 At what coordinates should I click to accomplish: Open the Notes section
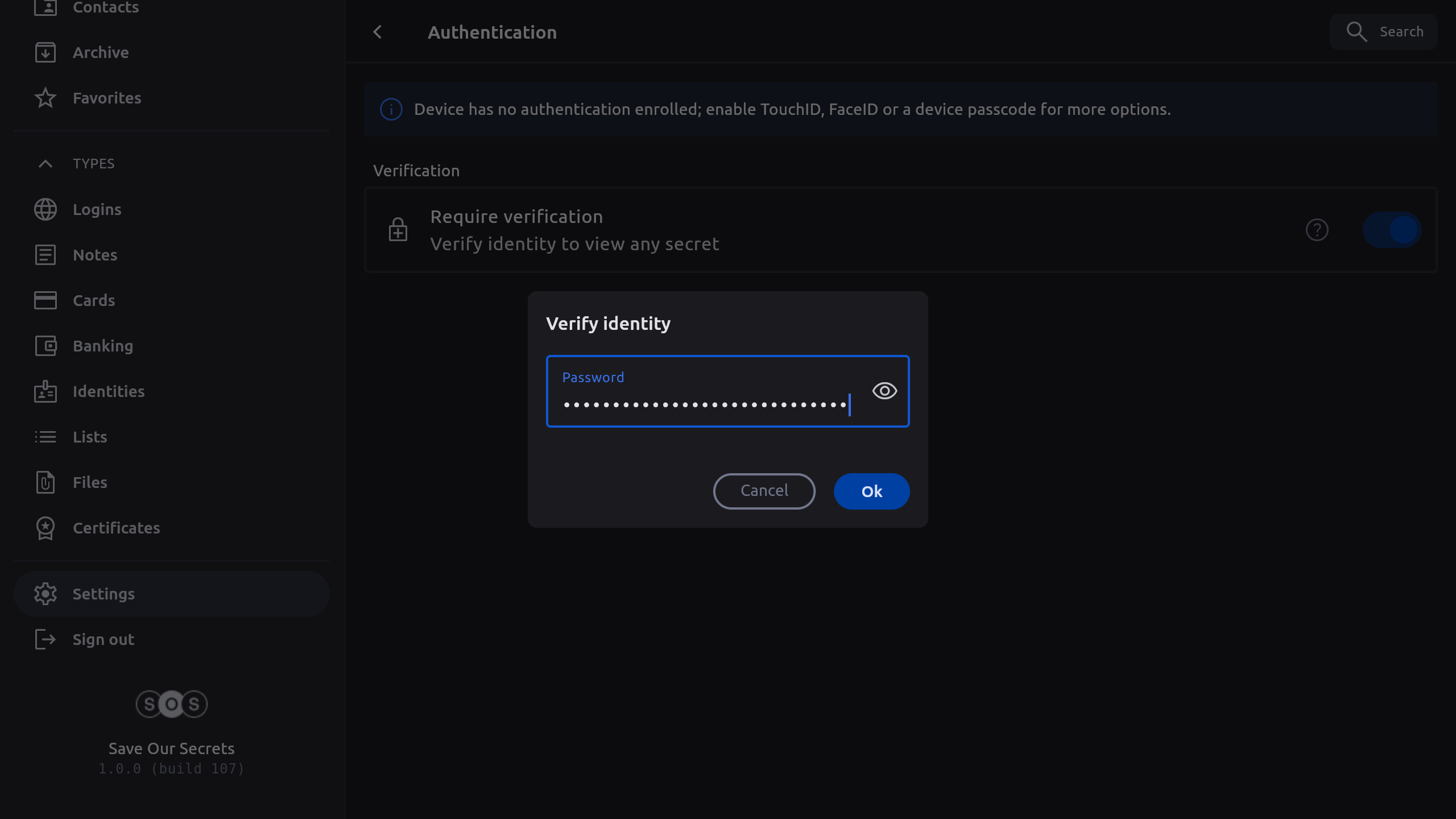click(95, 255)
